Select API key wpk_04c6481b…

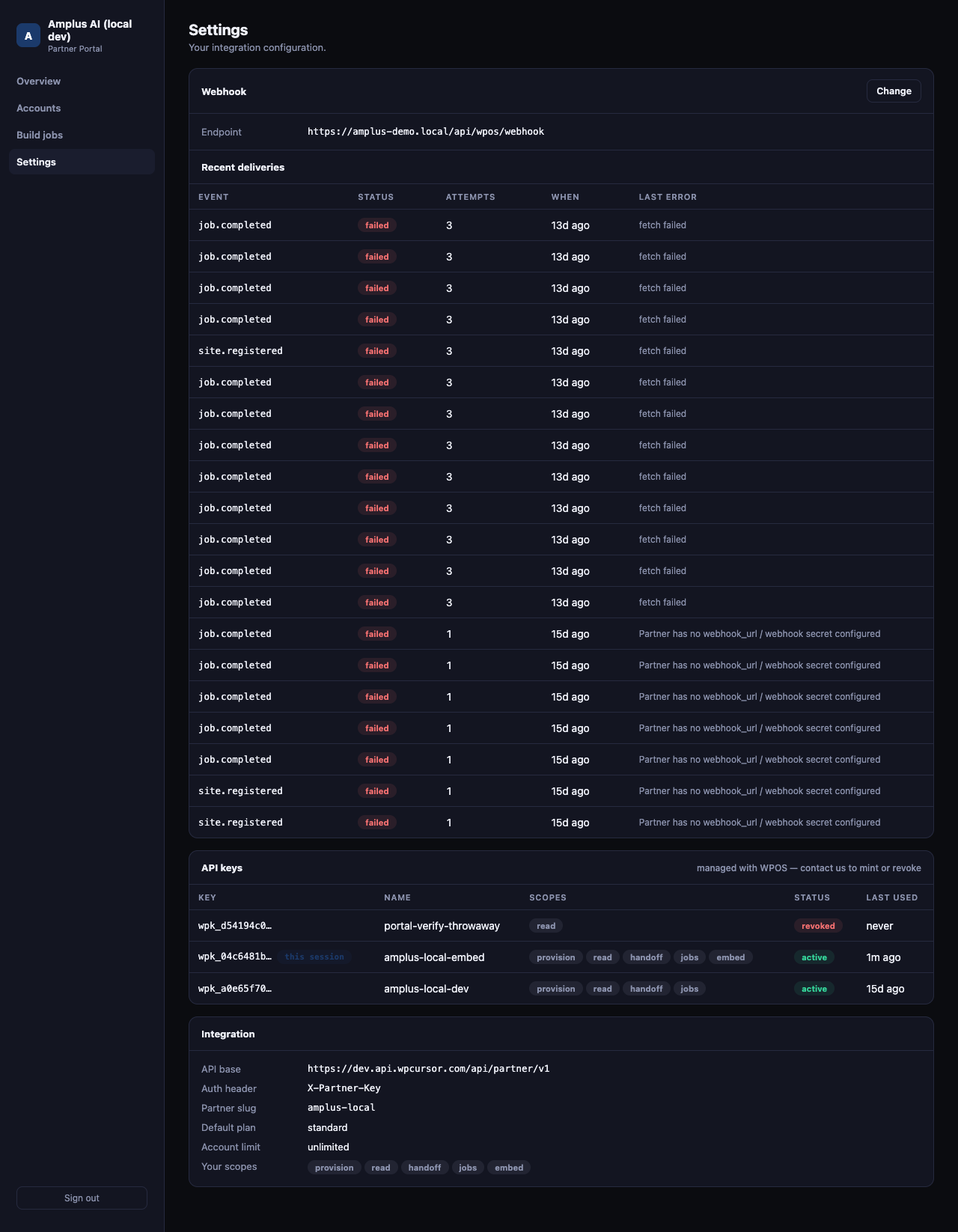pos(235,957)
